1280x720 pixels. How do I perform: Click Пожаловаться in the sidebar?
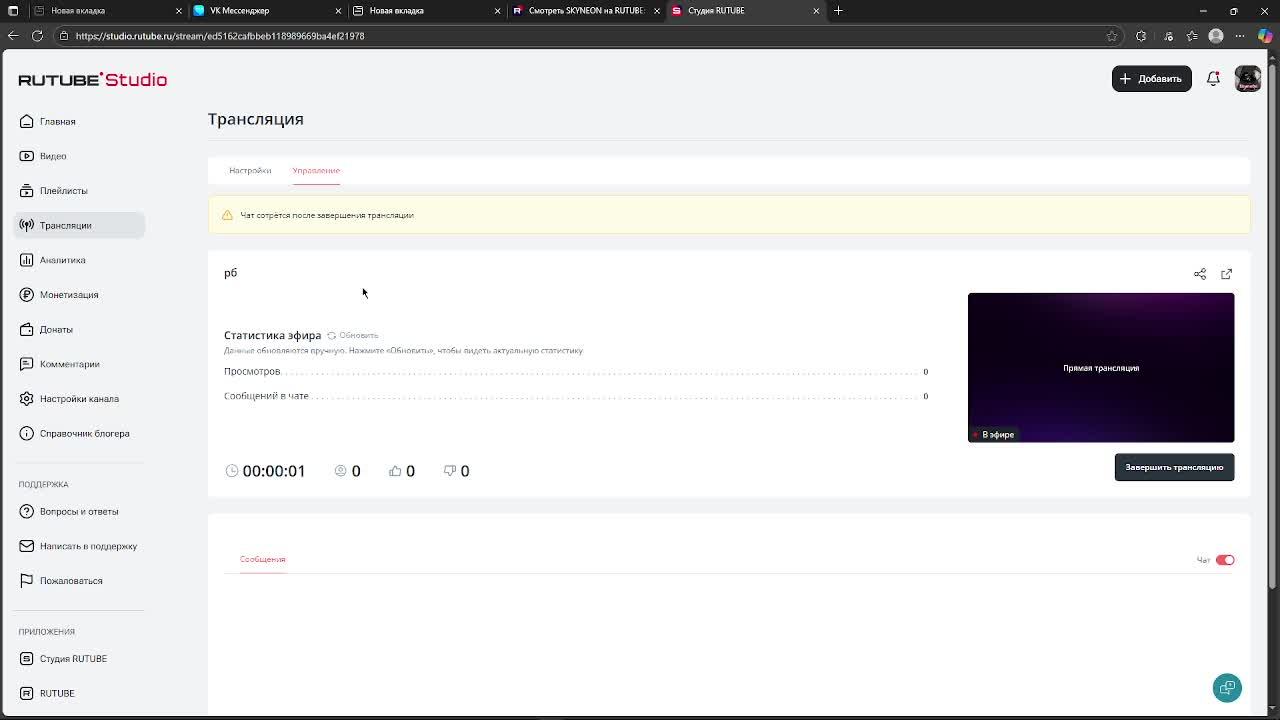pos(80,581)
